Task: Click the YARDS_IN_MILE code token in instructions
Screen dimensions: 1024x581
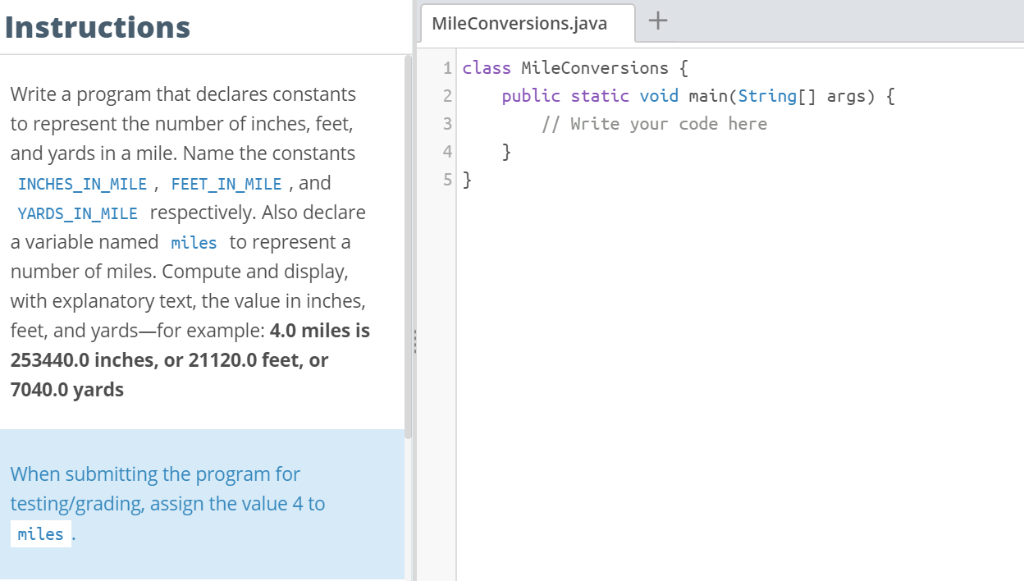Action: (77, 213)
